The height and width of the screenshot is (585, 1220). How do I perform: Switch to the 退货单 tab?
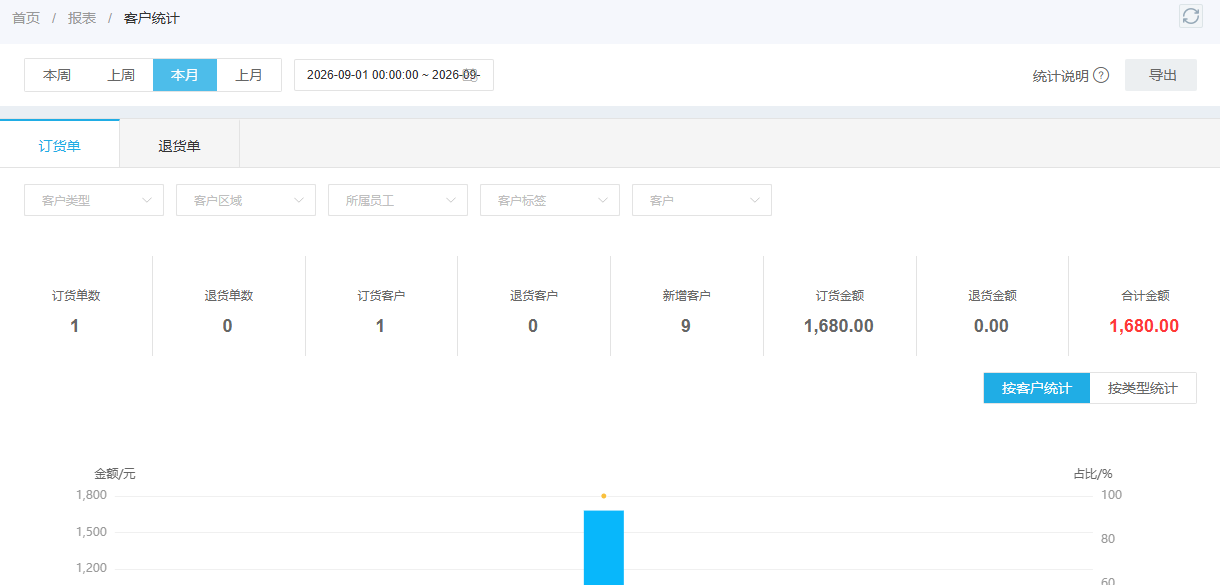[180, 144]
